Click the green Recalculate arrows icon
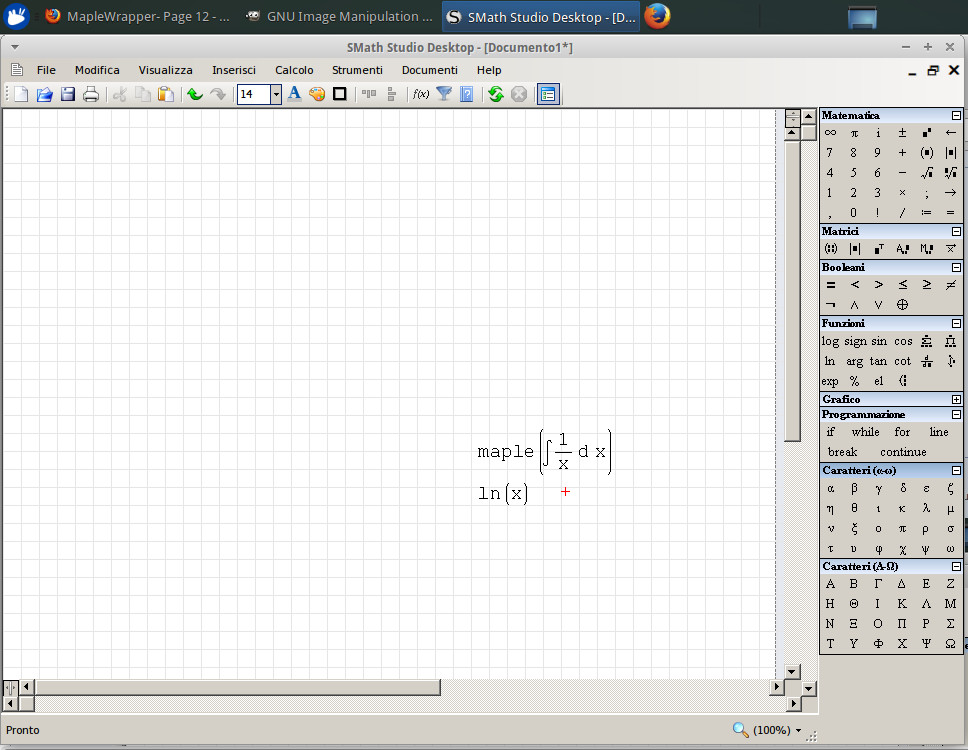The height and width of the screenshot is (750, 968). [x=495, y=94]
